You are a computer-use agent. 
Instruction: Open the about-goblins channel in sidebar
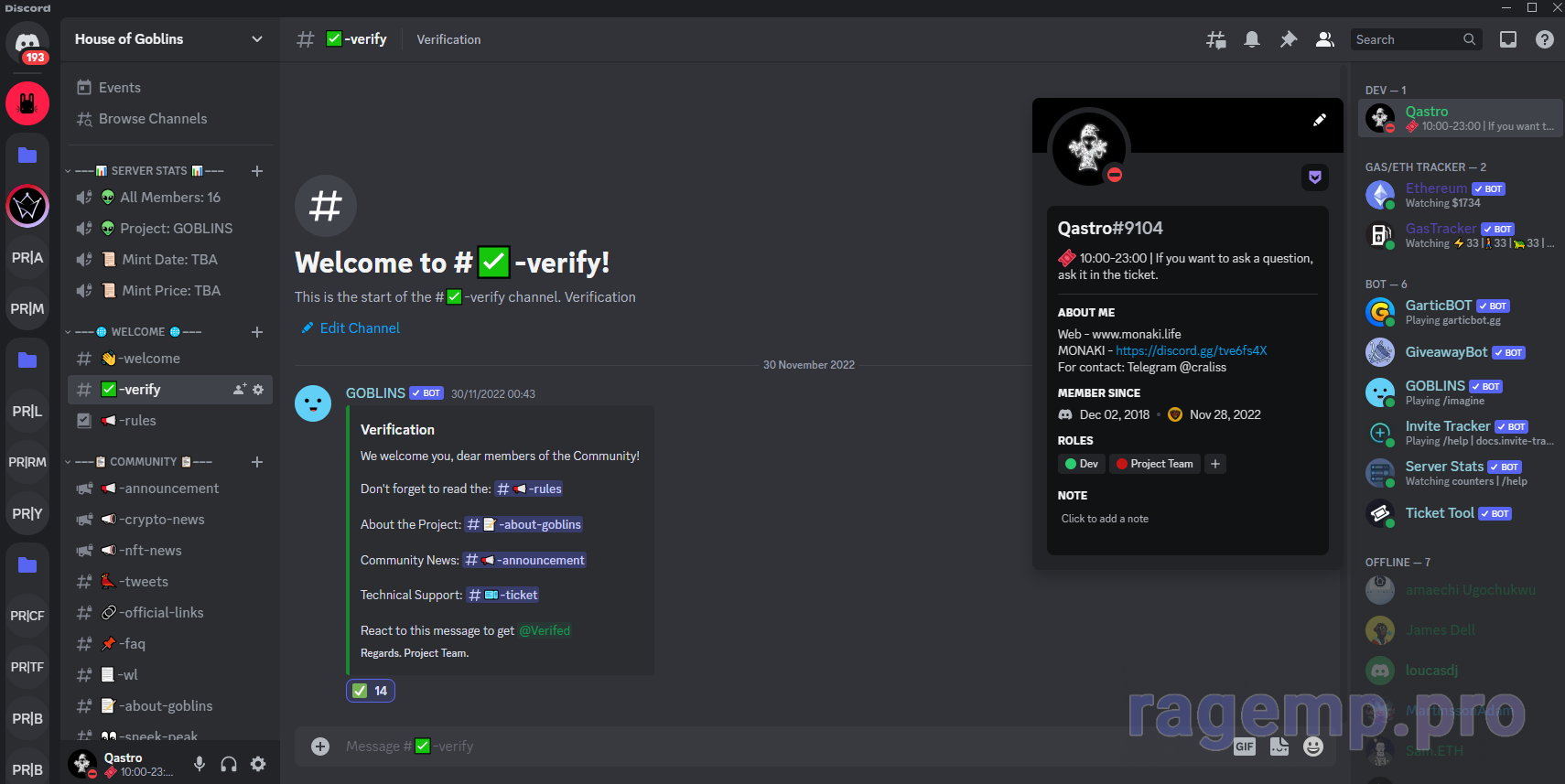coord(170,706)
